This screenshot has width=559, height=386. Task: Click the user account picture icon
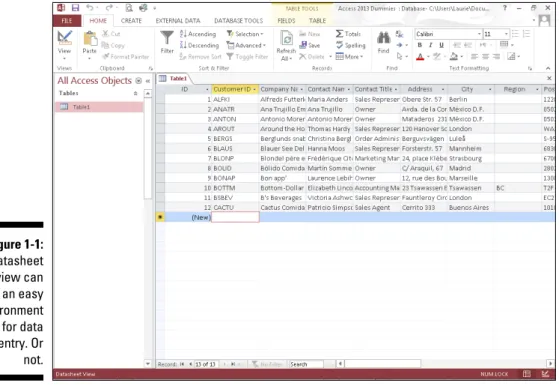point(544,21)
